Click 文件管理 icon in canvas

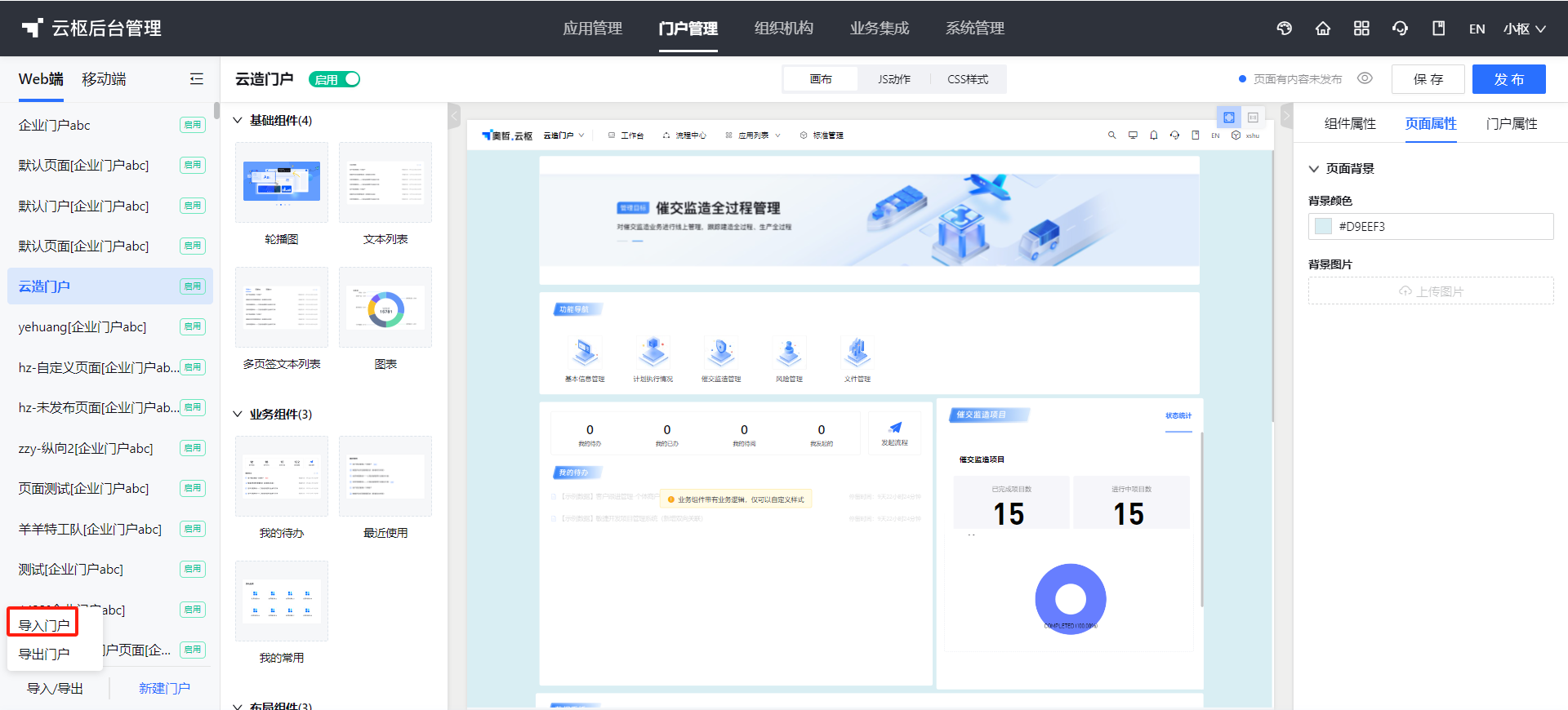(x=857, y=353)
